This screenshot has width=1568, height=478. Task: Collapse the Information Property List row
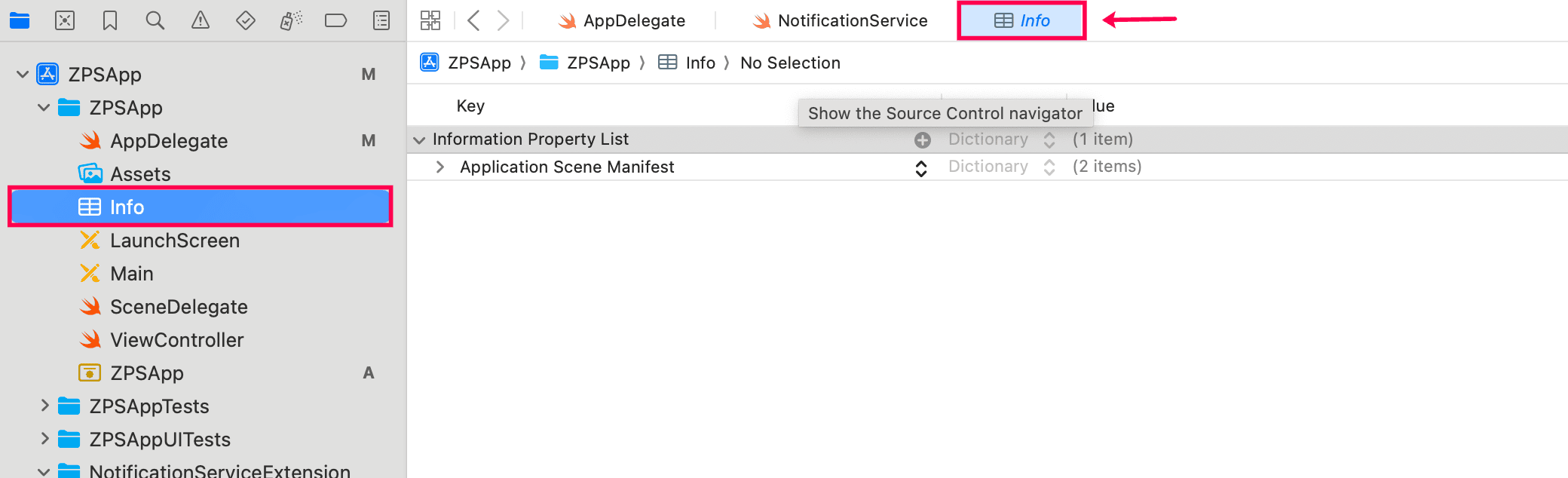coord(419,139)
